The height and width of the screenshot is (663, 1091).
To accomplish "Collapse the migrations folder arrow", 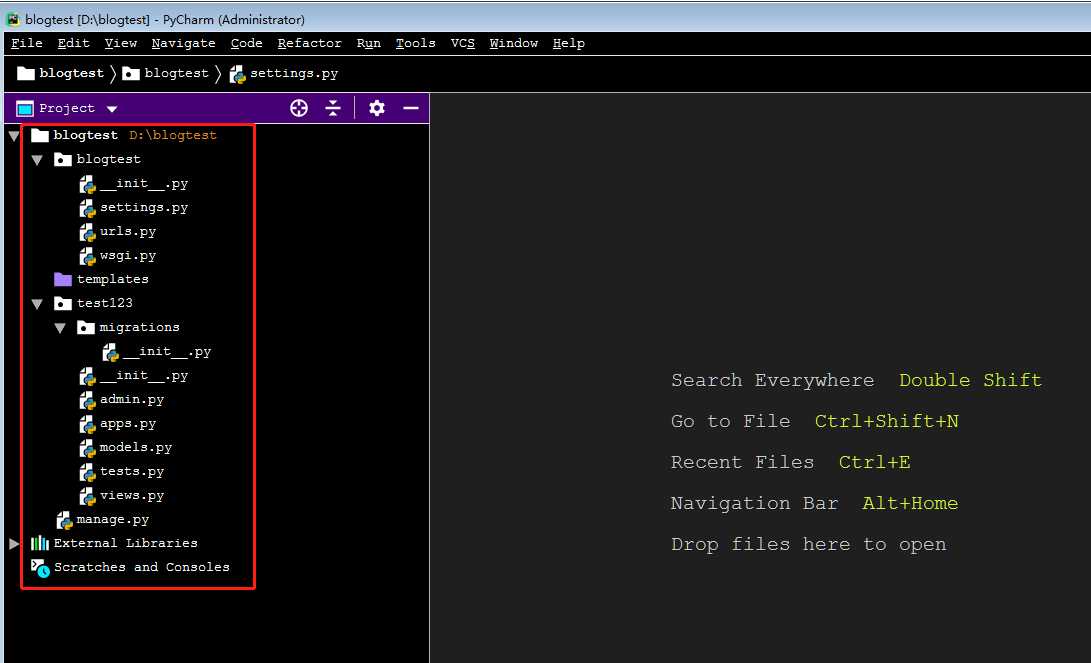I will pyautogui.click(x=61, y=328).
